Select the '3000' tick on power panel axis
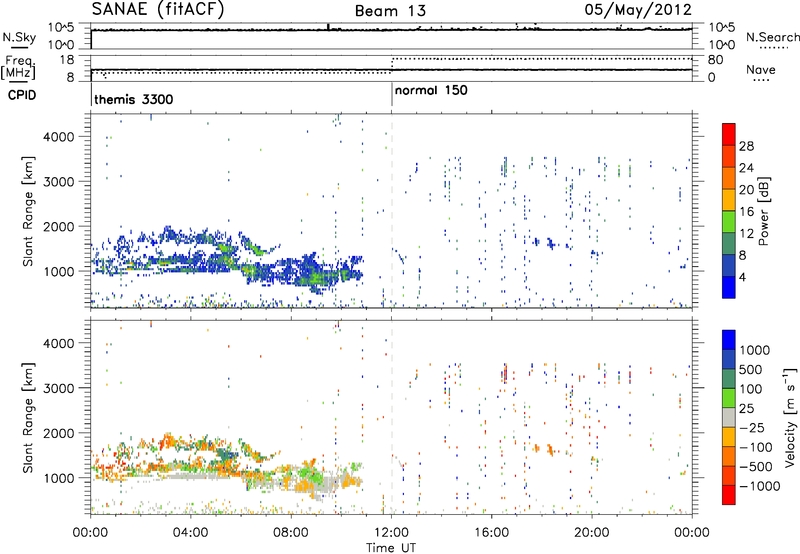 click(59, 182)
